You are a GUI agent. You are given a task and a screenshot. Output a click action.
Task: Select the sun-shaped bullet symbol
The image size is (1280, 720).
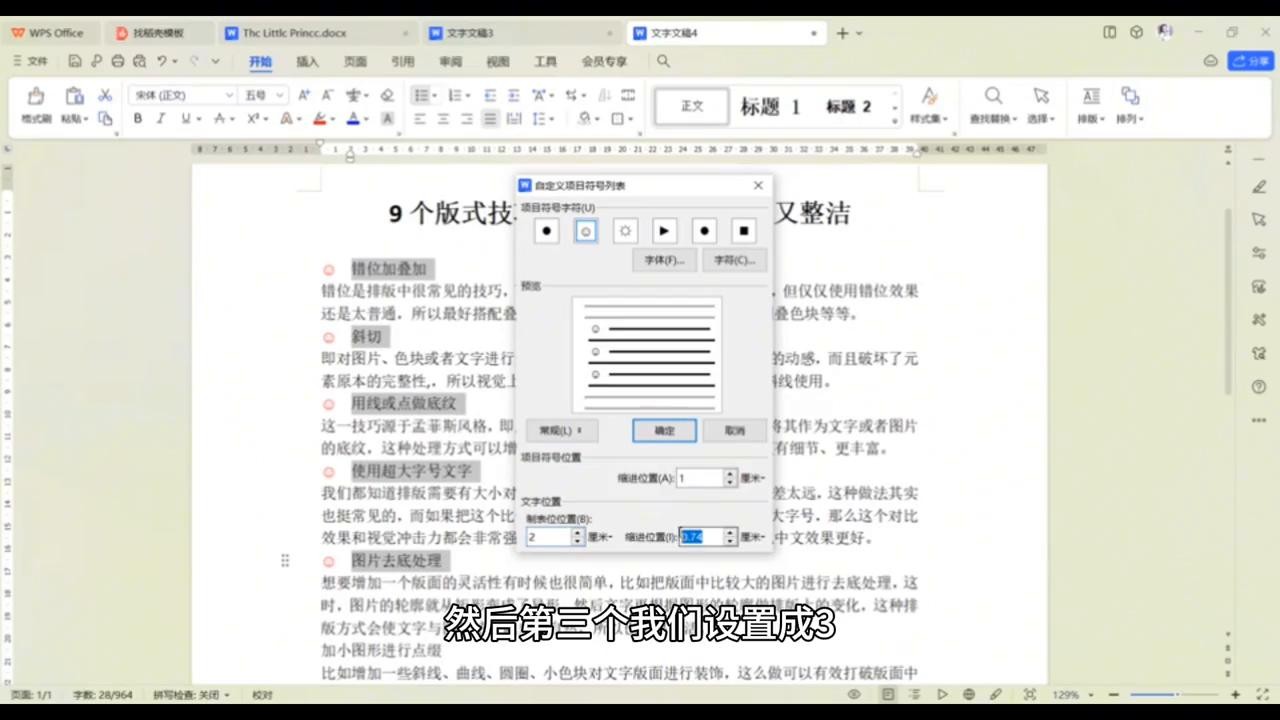point(625,231)
